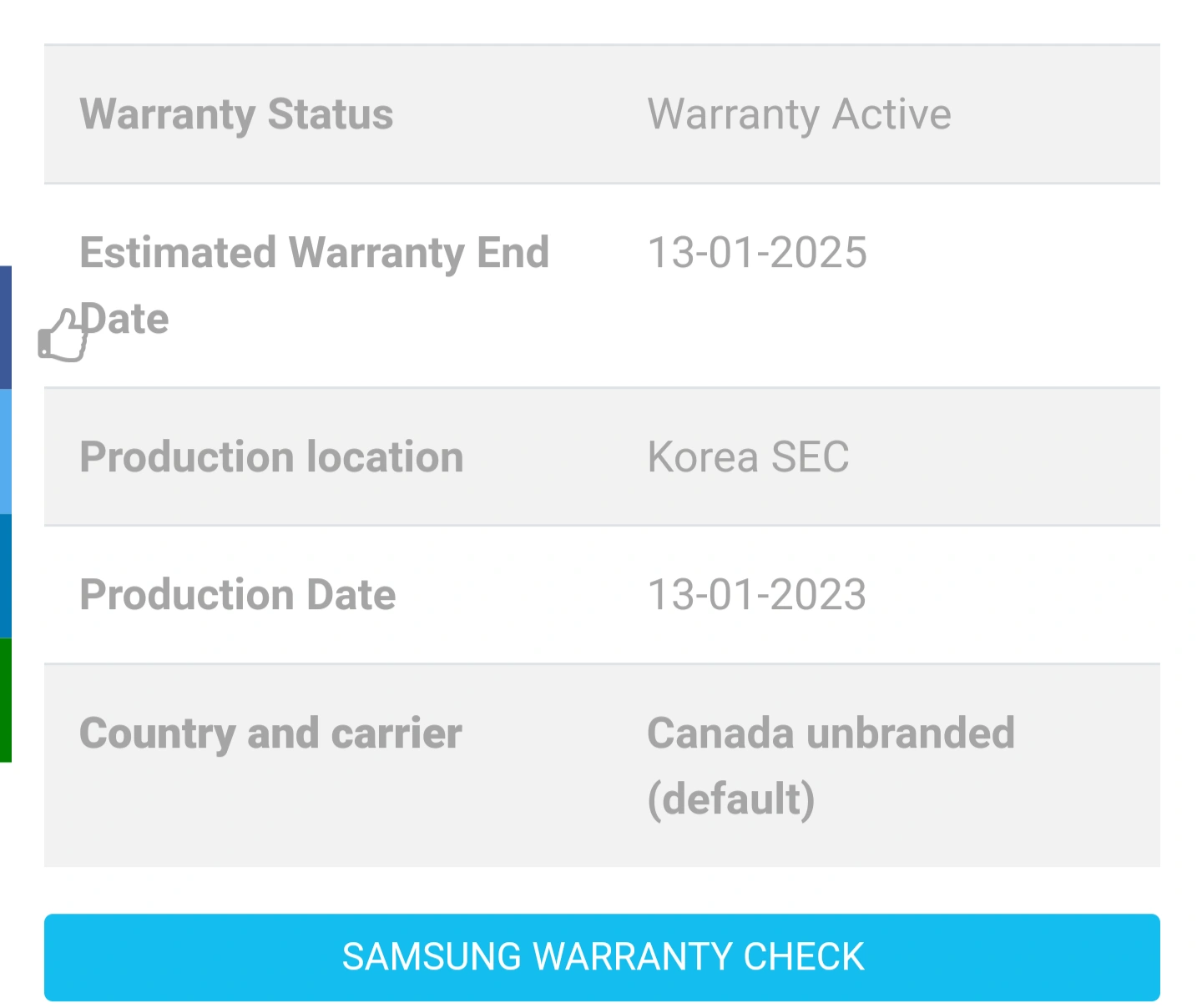This screenshot has height=1008, width=1202.
Task: Click the thumbs-up like icon
Action: point(62,335)
